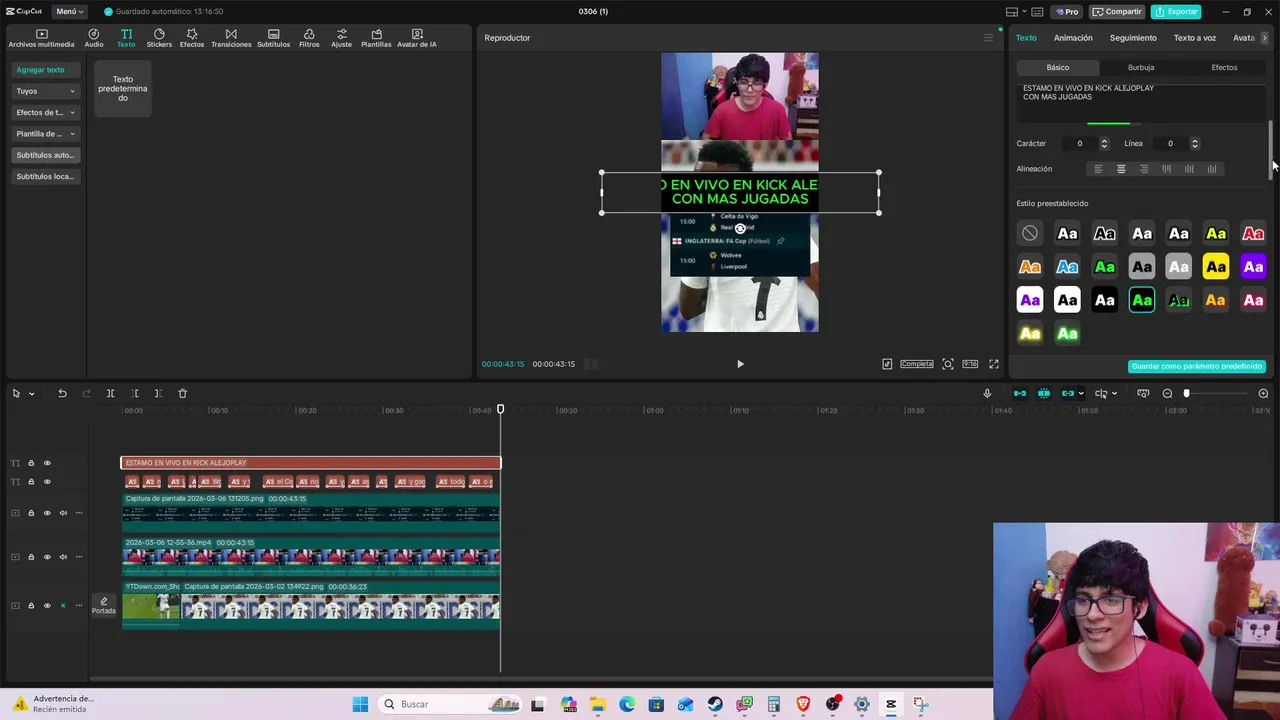Delete selected clip with trash icon
Screen dimensions: 1280x720
[182, 393]
